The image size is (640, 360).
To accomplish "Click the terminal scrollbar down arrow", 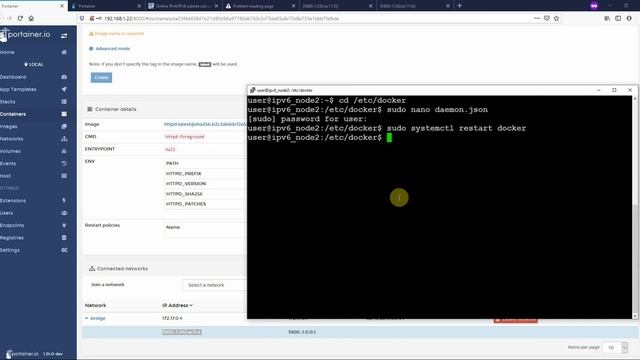I will click(635, 316).
